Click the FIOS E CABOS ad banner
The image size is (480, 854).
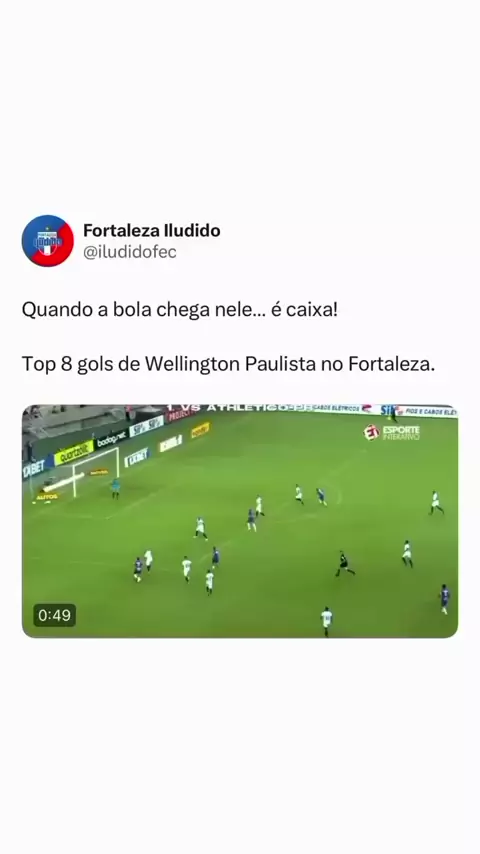click(429, 412)
